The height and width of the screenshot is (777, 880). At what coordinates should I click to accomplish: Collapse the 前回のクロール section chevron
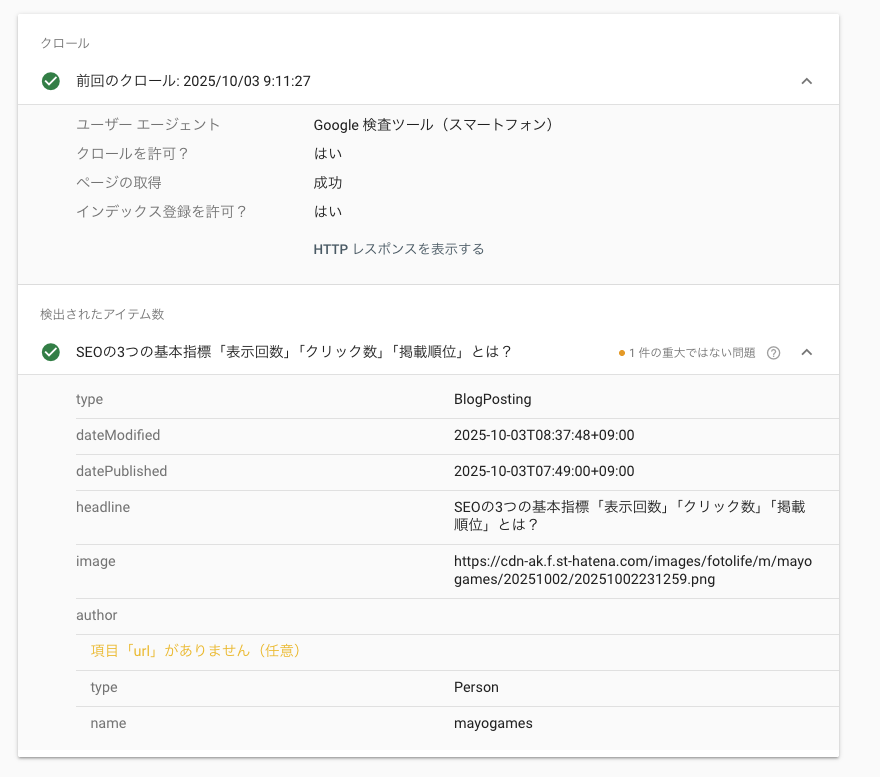pyautogui.click(x=806, y=81)
